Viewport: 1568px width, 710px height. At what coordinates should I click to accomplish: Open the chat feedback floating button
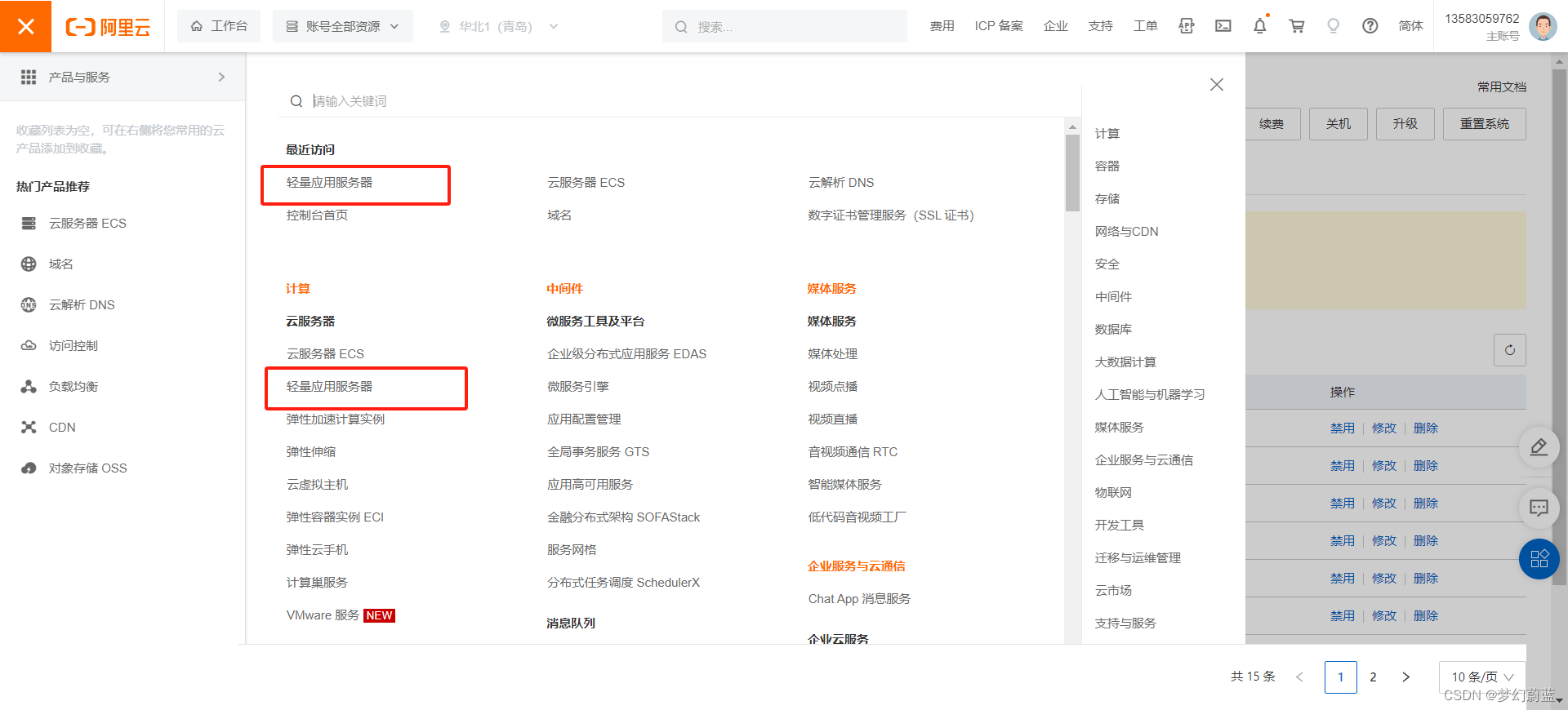pyautogui.click(x=1539, y=508)
